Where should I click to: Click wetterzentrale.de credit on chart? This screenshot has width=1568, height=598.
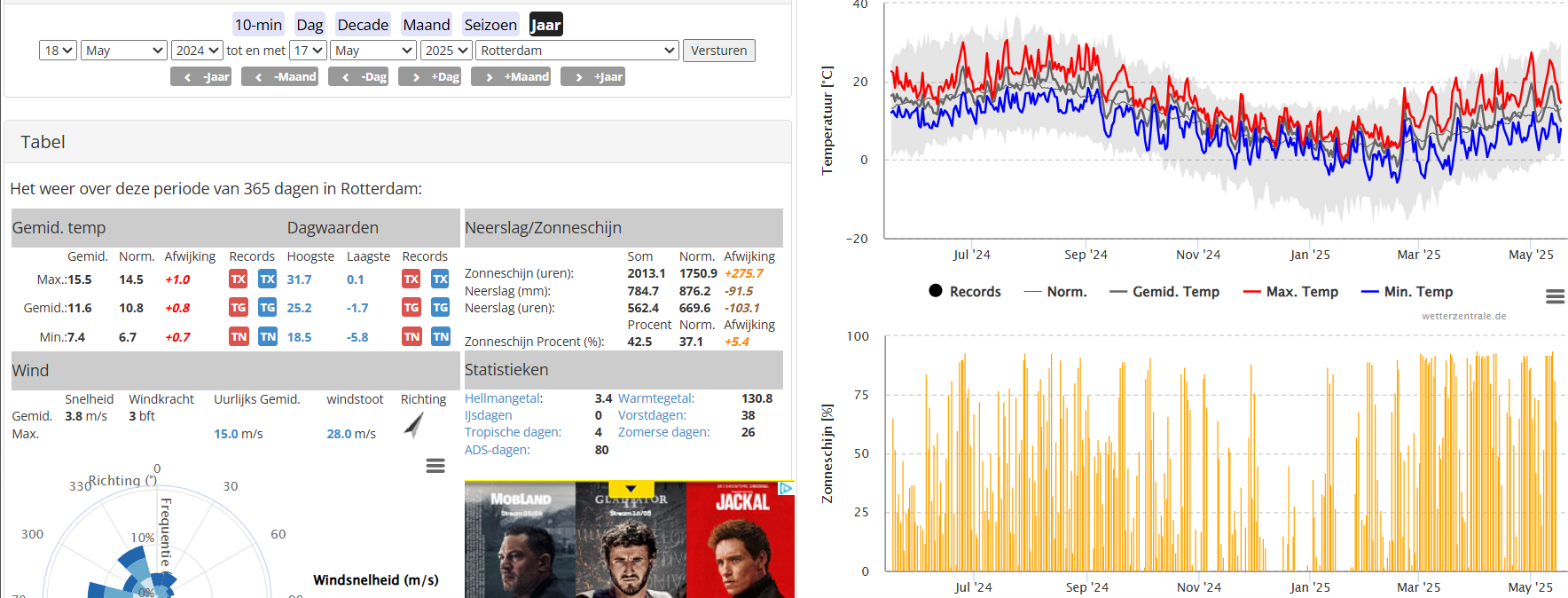1463,316
